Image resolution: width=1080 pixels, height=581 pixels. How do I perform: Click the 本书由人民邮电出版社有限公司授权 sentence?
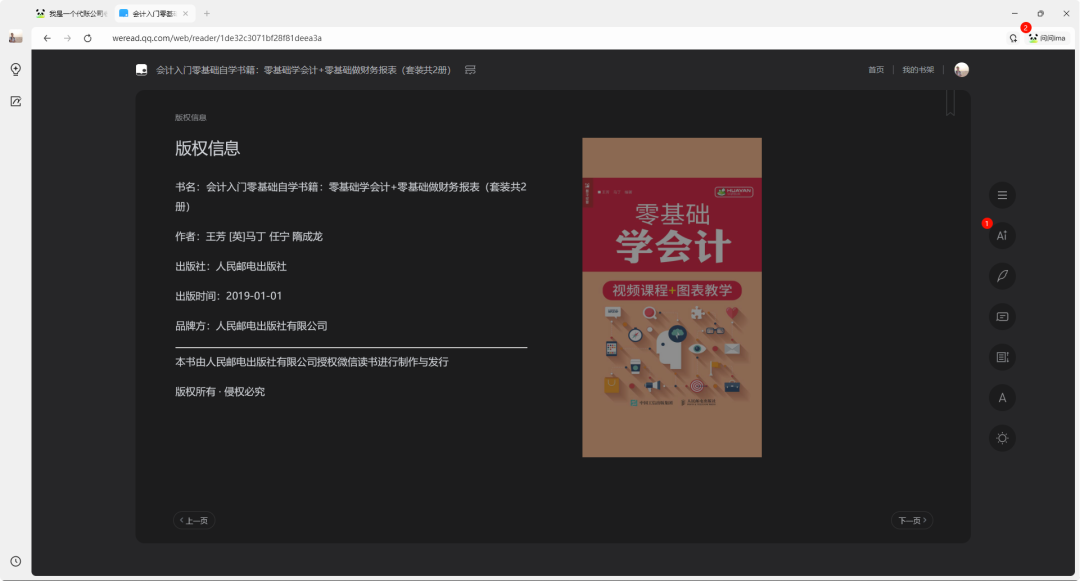pyautogui.click(x=312, y=361)
